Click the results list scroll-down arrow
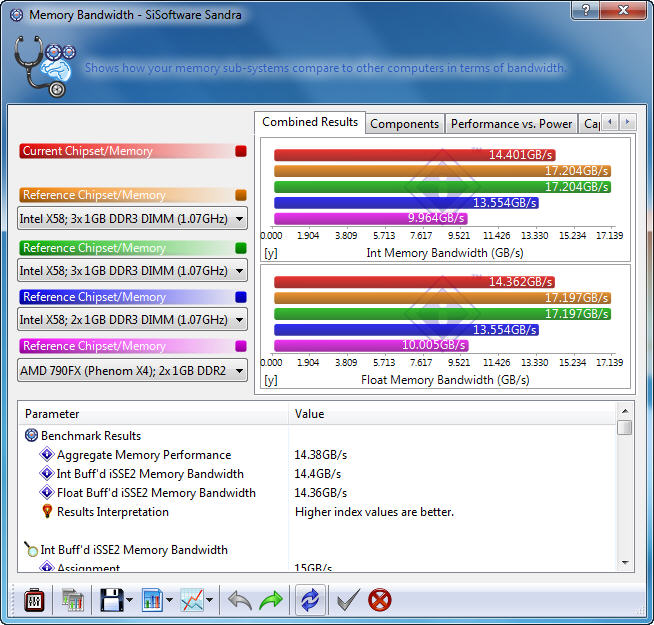The width and height of the screenshot is (654, 625). pyautogui.click(x=625, y=563)
